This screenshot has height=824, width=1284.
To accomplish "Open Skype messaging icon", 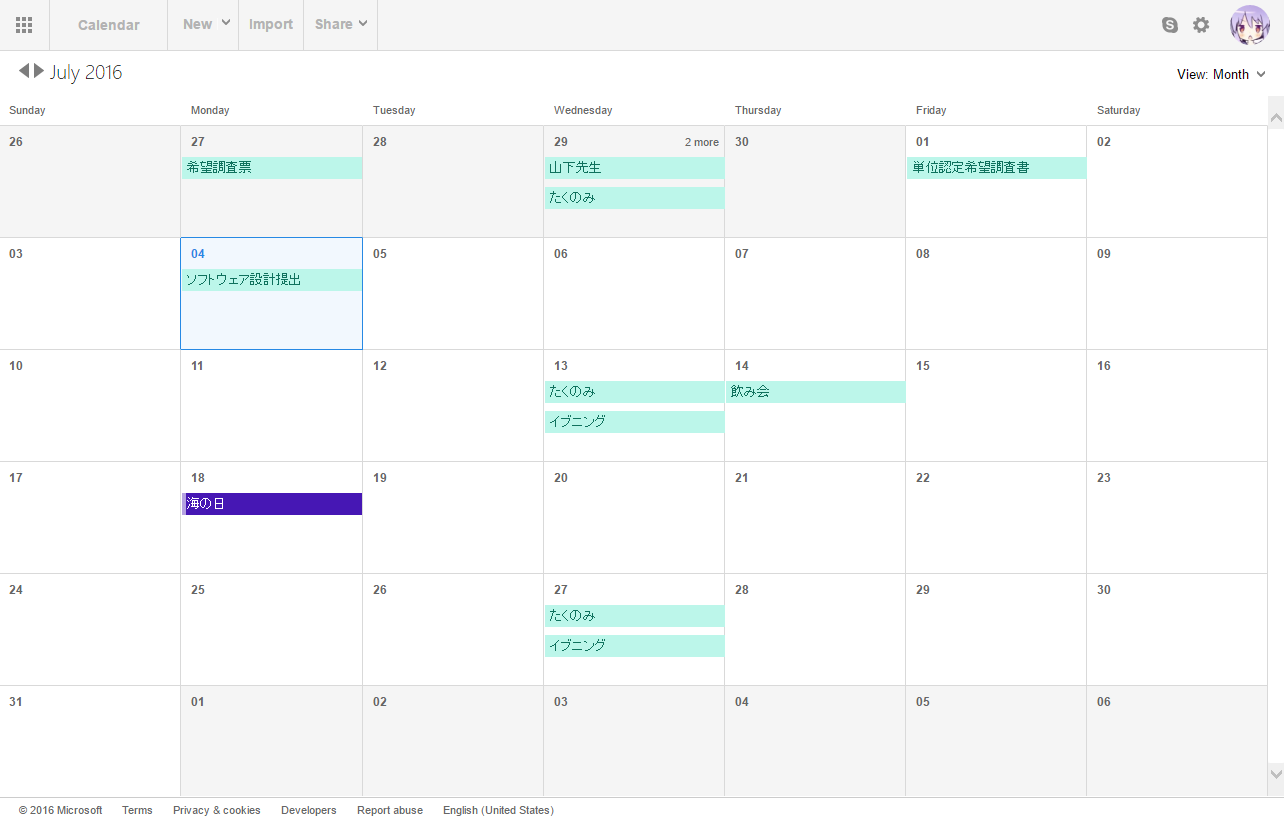I will (1170, 25).
